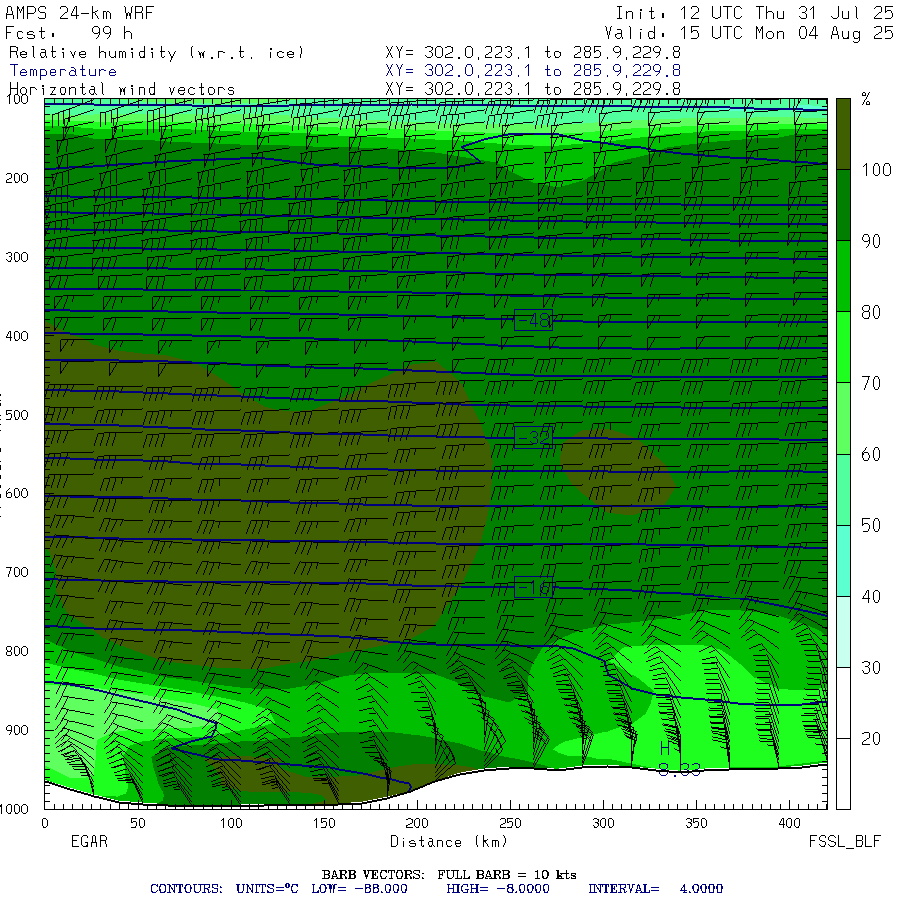Click the -48 temperature contour label

pyautogui.click(x=533, y=320)
